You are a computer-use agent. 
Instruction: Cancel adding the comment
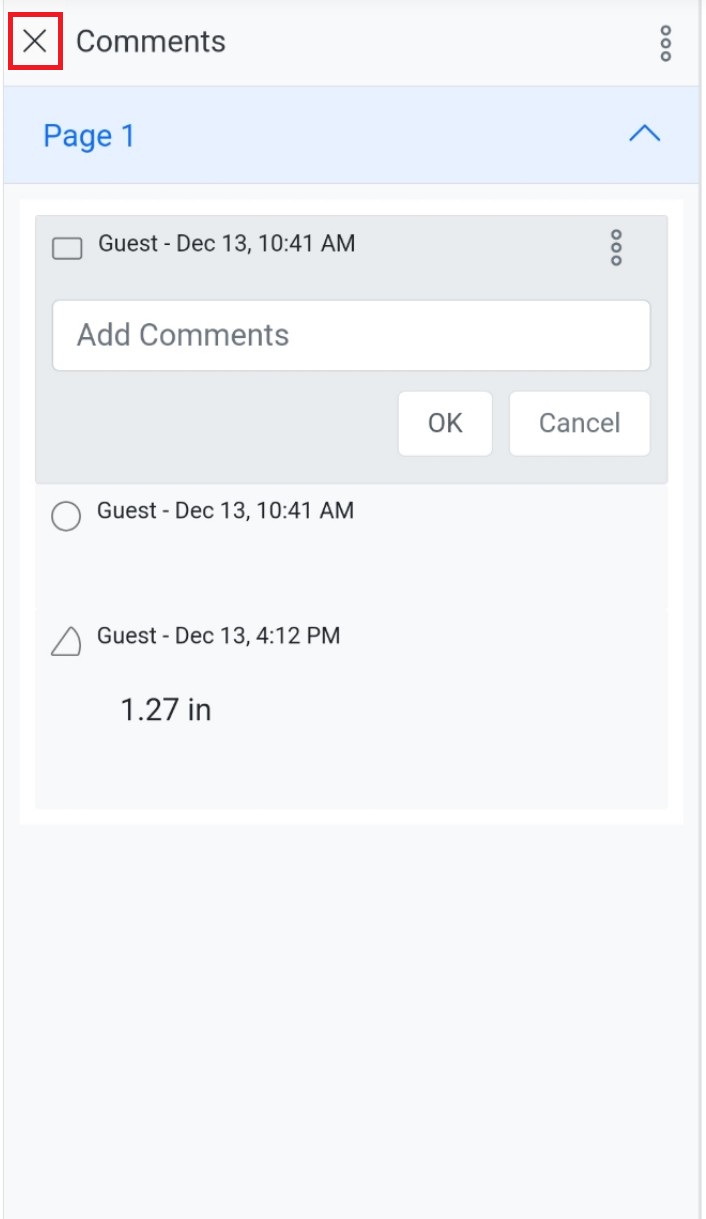coord(579,423)
